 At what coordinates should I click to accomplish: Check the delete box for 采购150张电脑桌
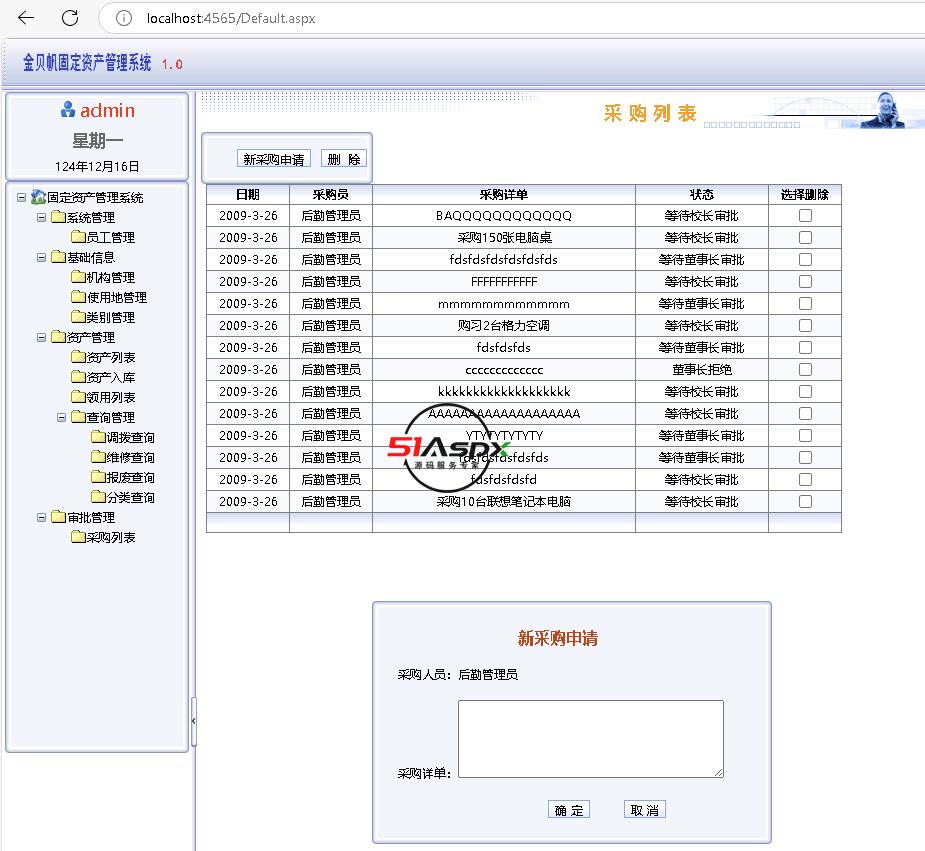point(805,238)
